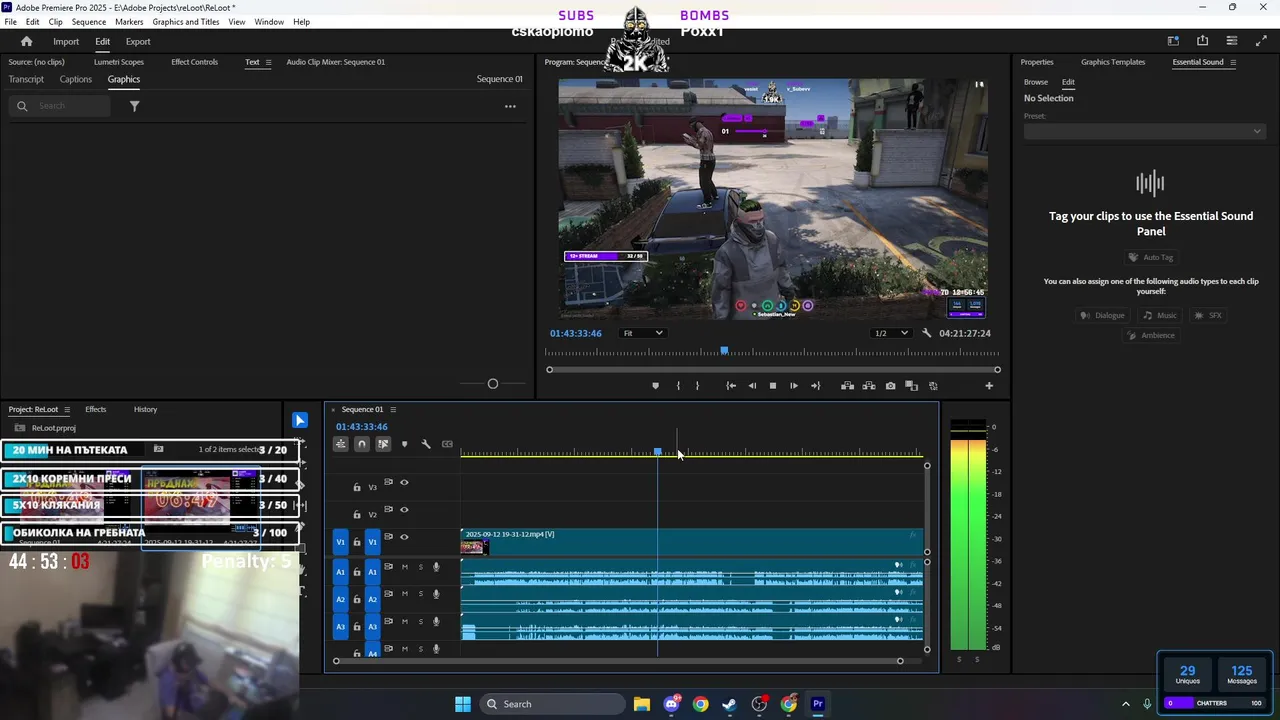Maximize video output fullscreen icon
The width and height of the screenshot is (1280, 720).
(1260, 41)
